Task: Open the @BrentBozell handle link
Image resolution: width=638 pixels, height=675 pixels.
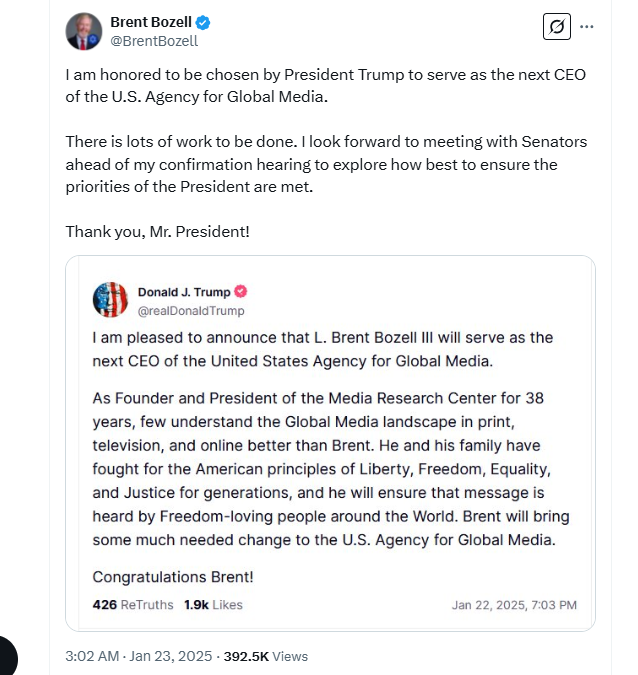Action: coord(154,41)
